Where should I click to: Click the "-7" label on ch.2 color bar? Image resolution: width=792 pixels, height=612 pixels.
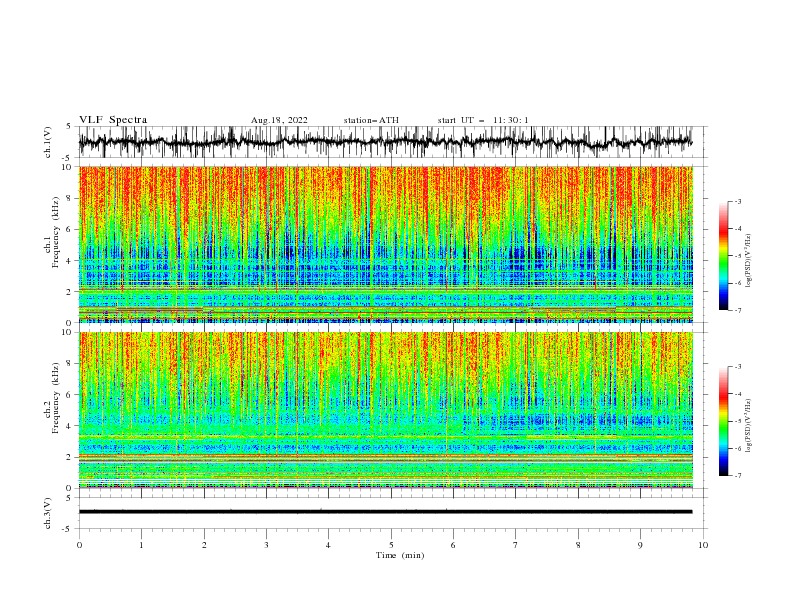click(x=738, y=476)
